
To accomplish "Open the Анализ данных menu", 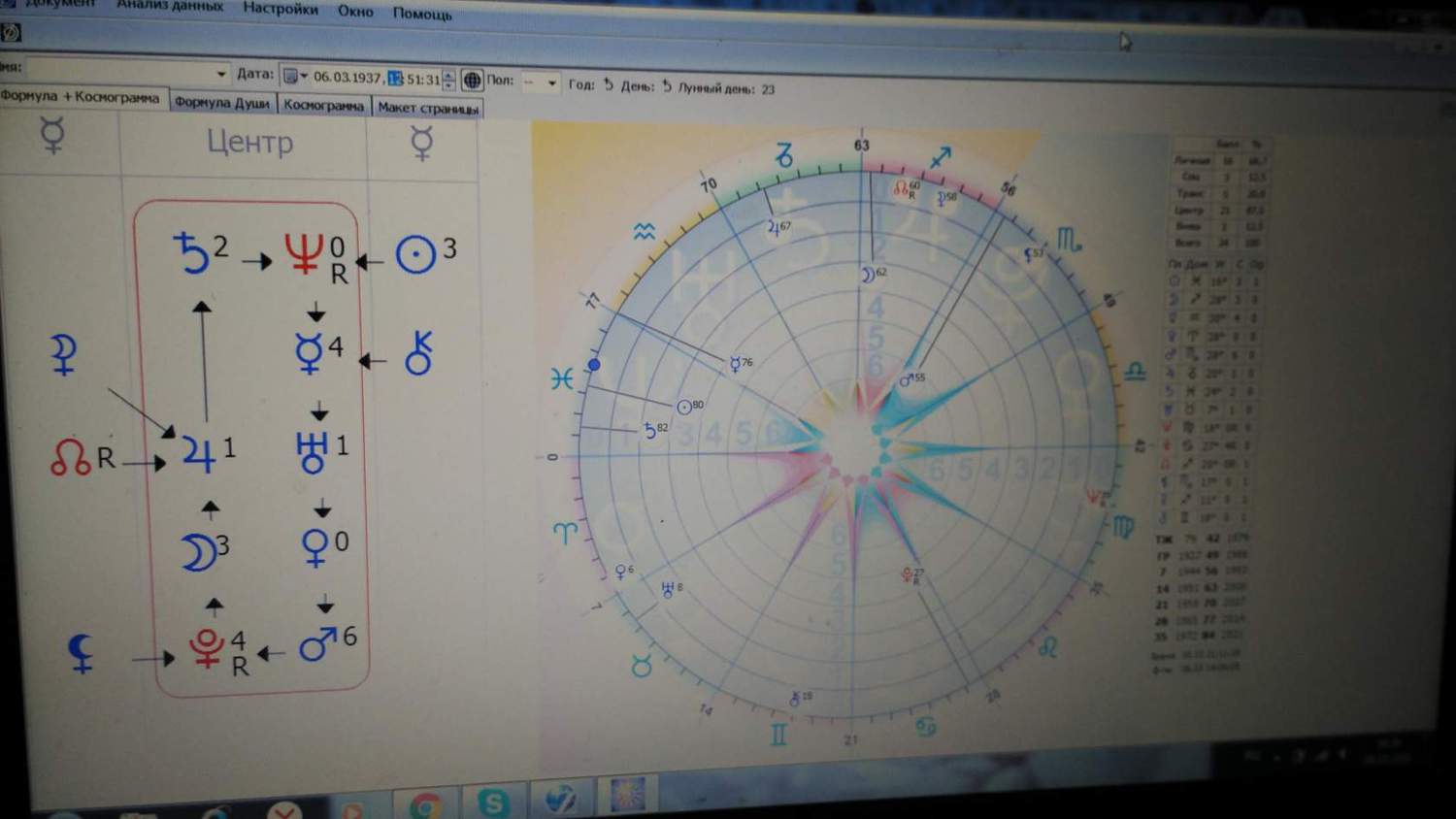I will [x=170, y=6].
